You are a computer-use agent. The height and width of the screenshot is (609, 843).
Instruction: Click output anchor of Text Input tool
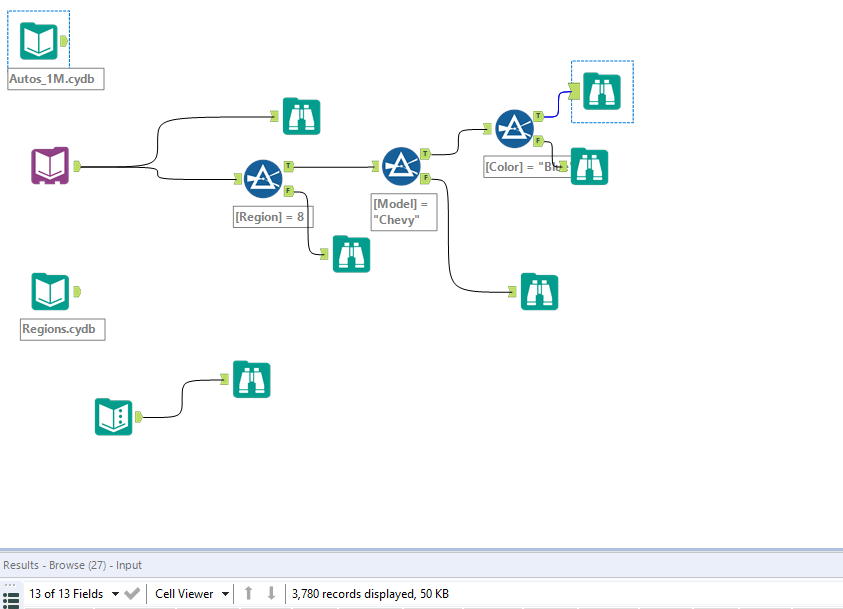tap(139, 417)
